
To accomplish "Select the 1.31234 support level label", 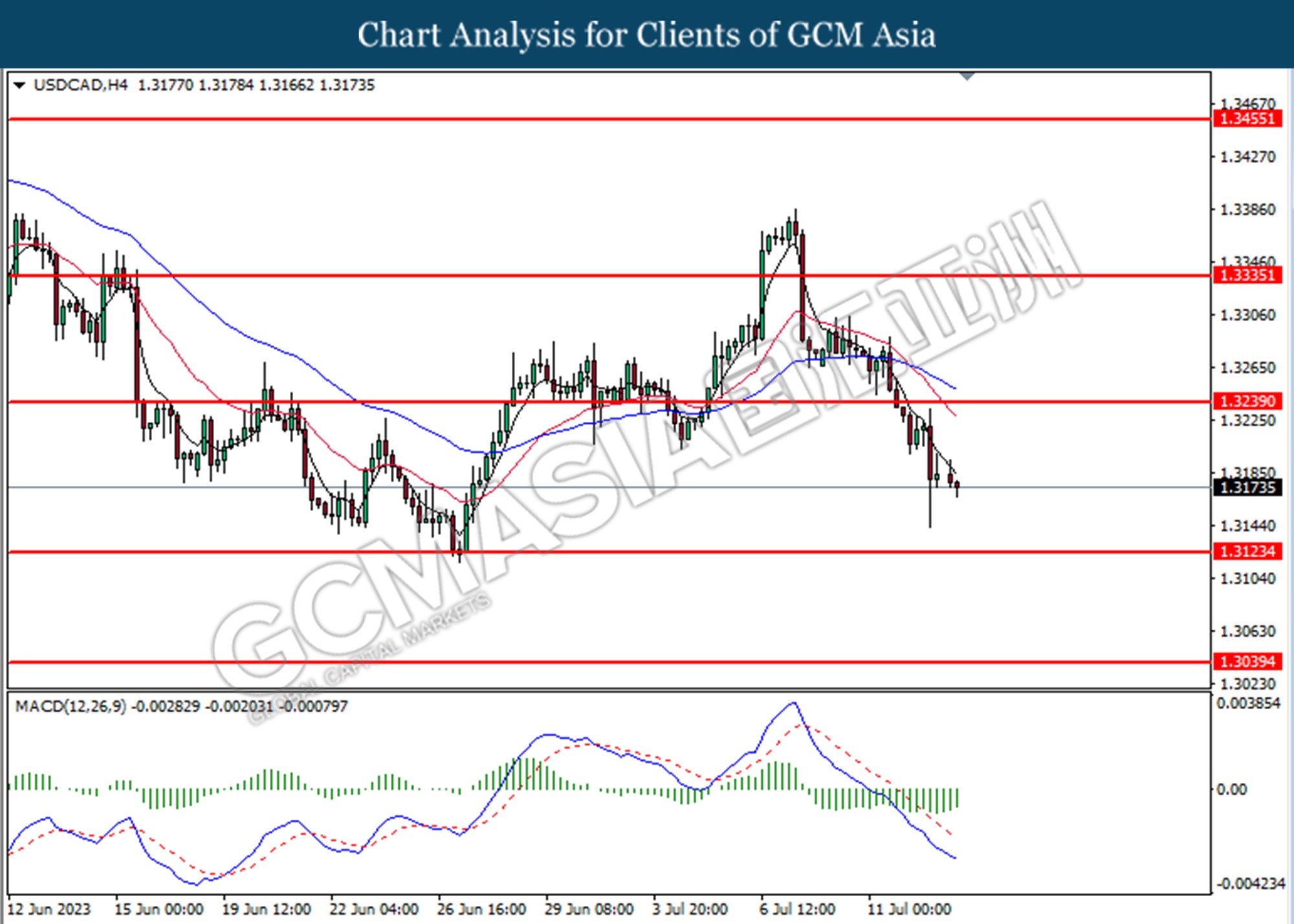I will pos(1247,552).
